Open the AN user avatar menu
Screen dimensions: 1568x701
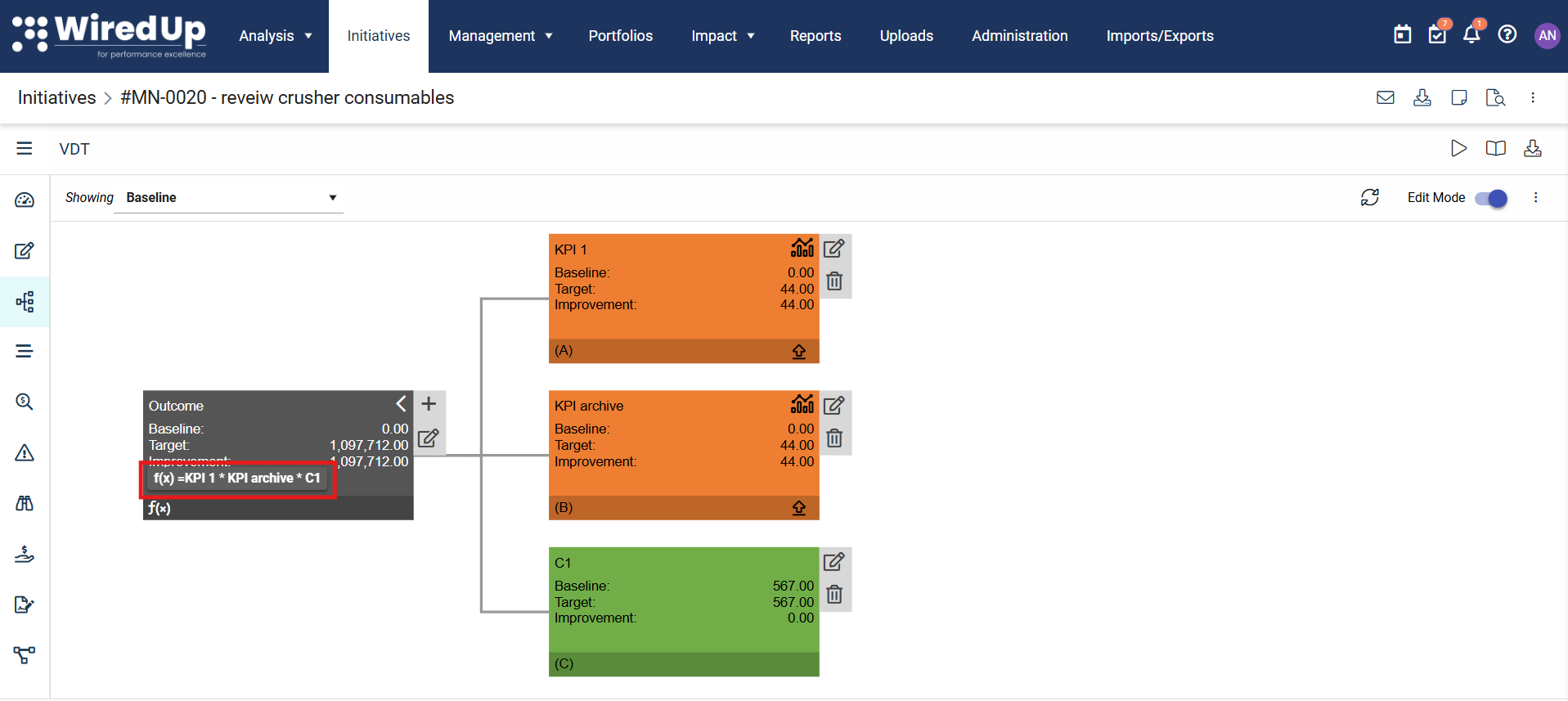point(1547,35)
